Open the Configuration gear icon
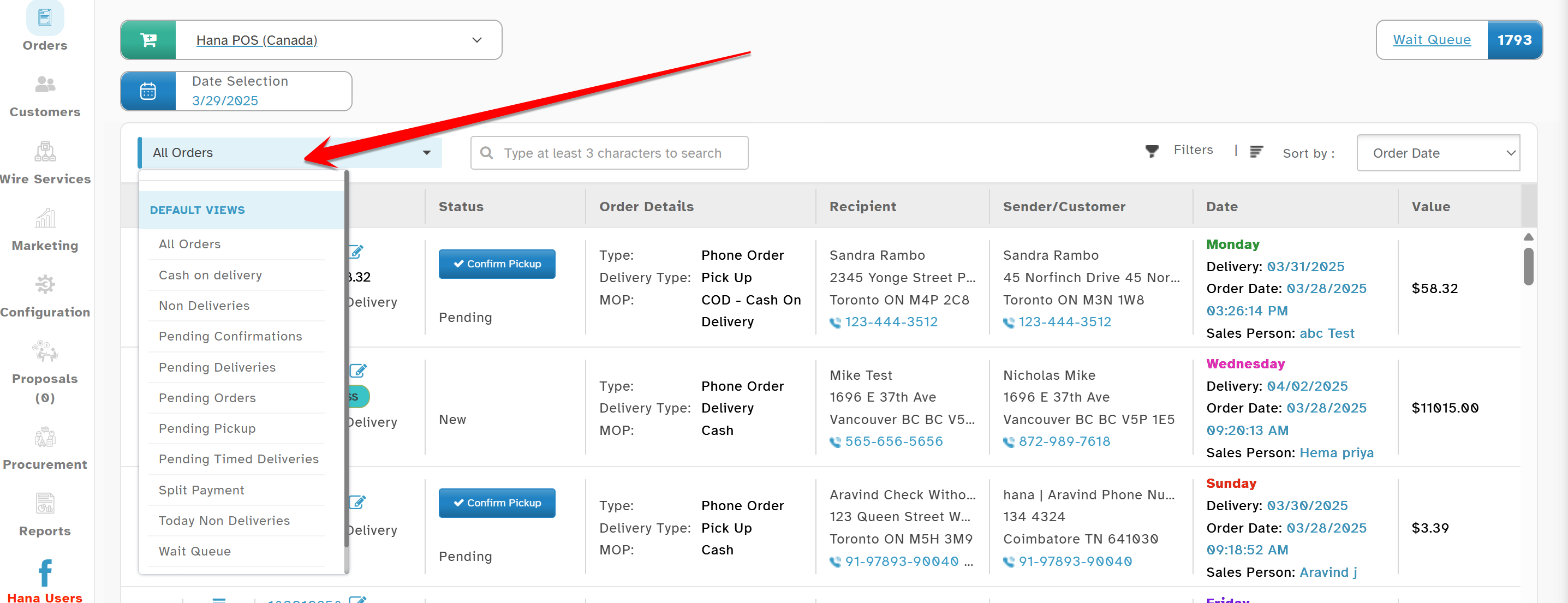The height and width of the screenshot is (603, 1568). (44, 284)
